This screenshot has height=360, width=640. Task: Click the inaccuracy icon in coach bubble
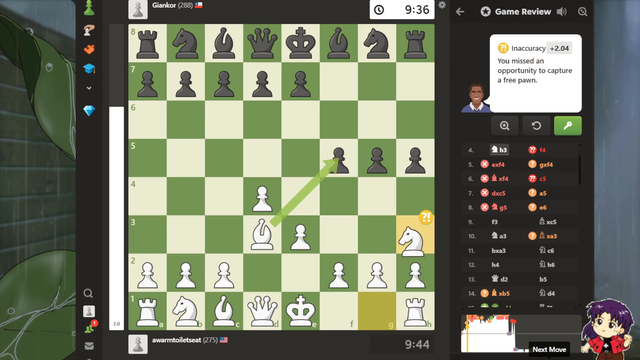(503, 48)
